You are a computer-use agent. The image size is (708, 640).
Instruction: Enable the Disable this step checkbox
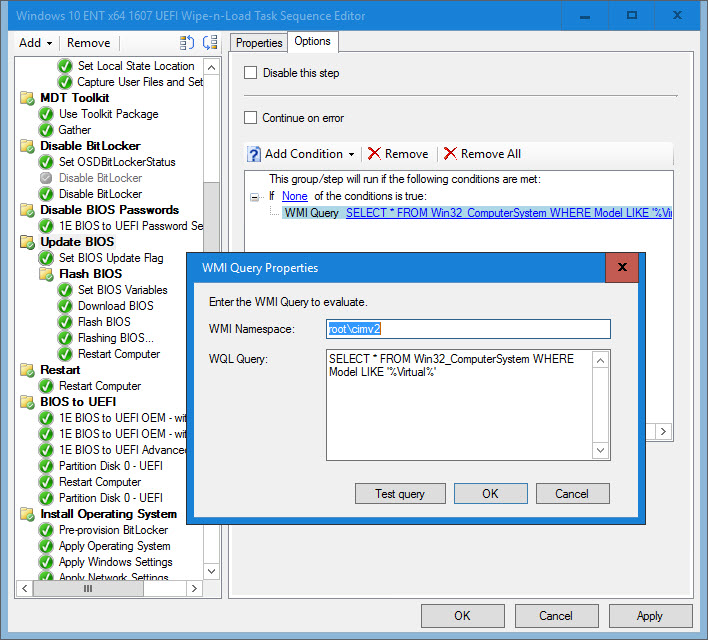point(251,73)
